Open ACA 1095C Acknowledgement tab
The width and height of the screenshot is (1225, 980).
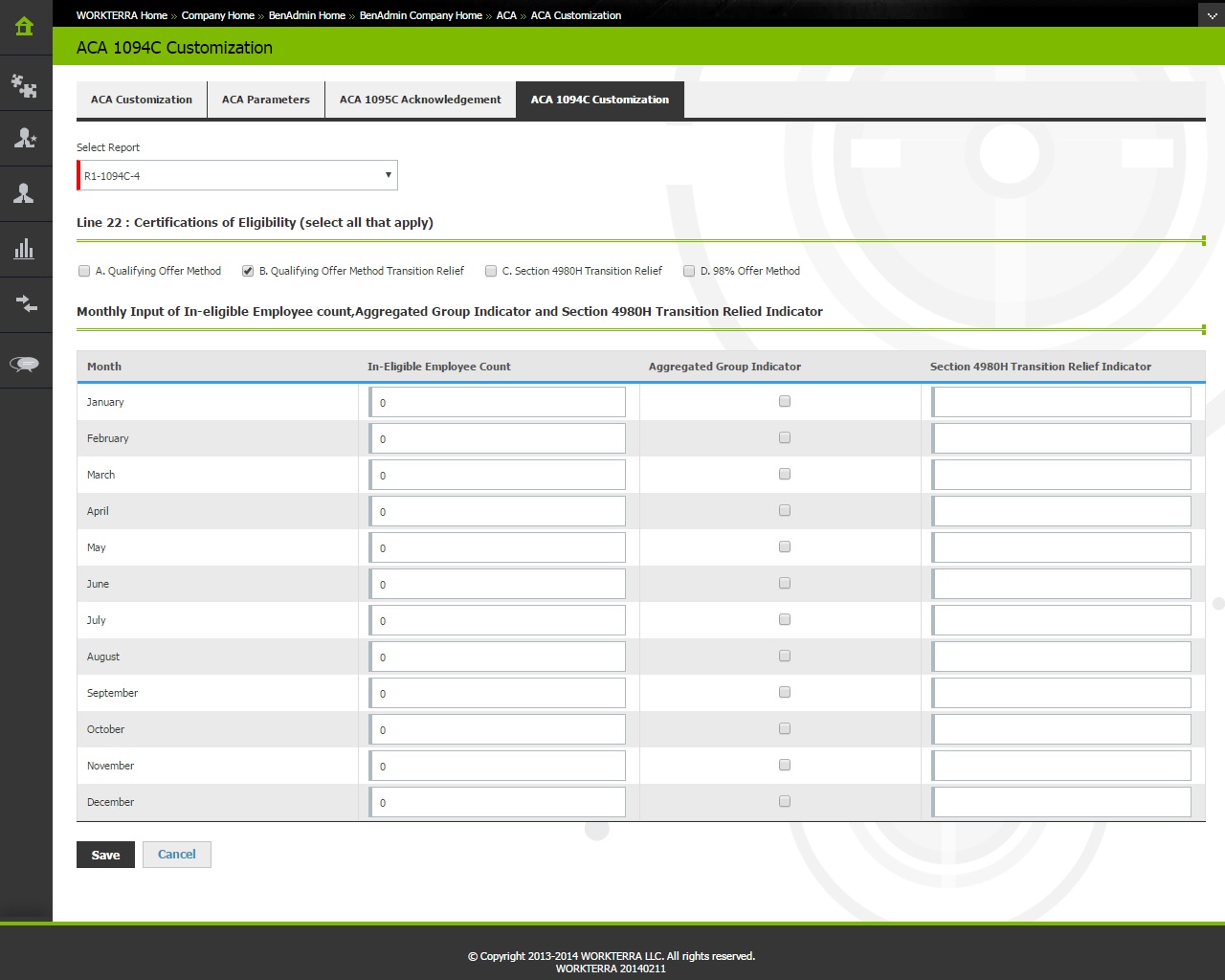420,100
